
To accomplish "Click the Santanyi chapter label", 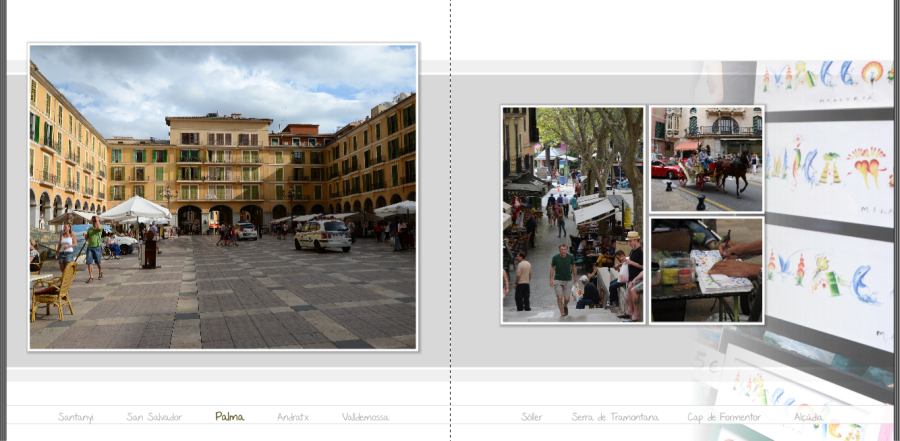I will coord(75,417).
